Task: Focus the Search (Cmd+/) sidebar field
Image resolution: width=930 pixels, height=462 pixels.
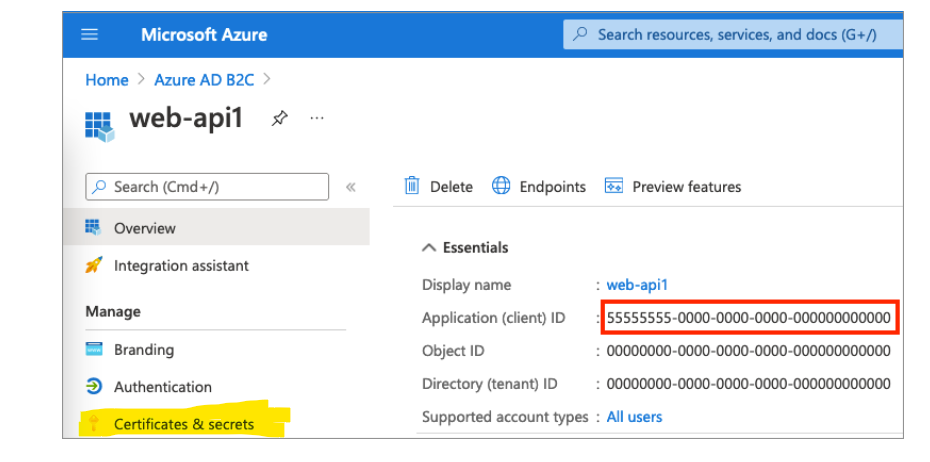Action: coord(207,187)
